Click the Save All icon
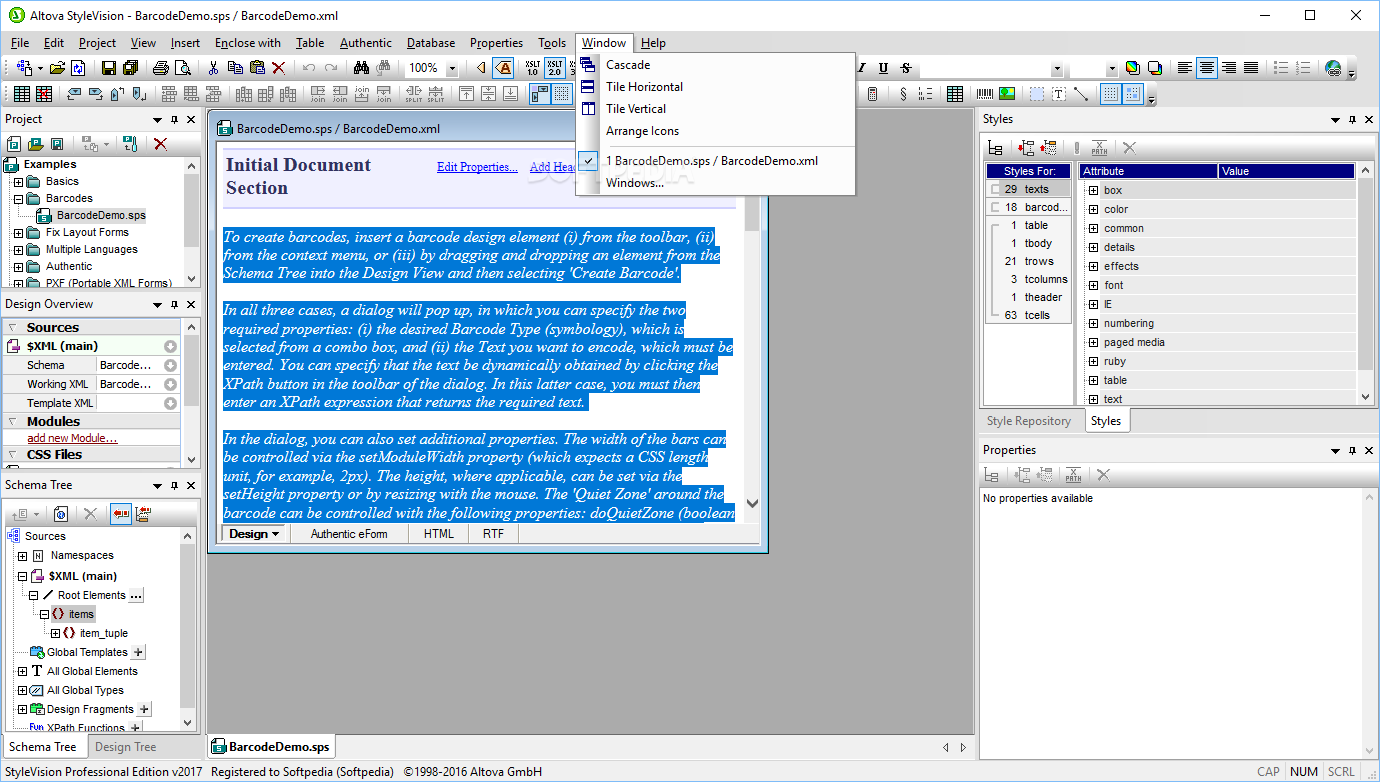Image resolution: width=1380 pixels, height=782 pixels. 130,68
